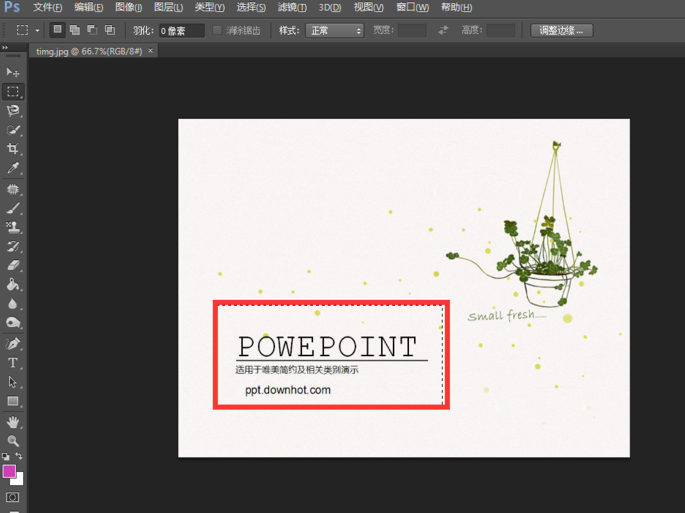Activate the Zoom magnifier tool
This screenshot has height=513, width=685.
coord(13,440)
